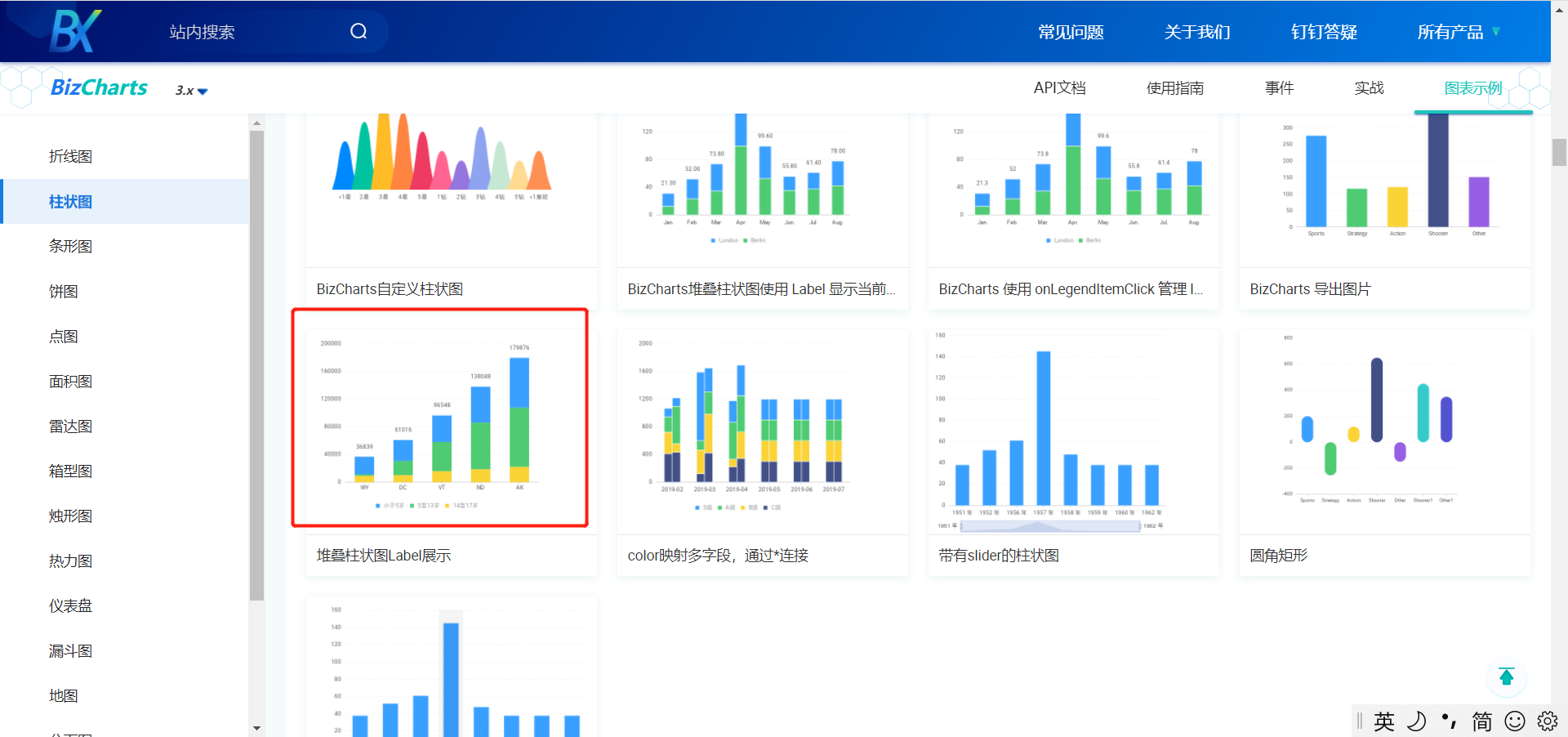Image resolution: width=1568 pixels, height=737 pixels.
Task: Switch to the API文档 tab
Action: click(1059, 87)
